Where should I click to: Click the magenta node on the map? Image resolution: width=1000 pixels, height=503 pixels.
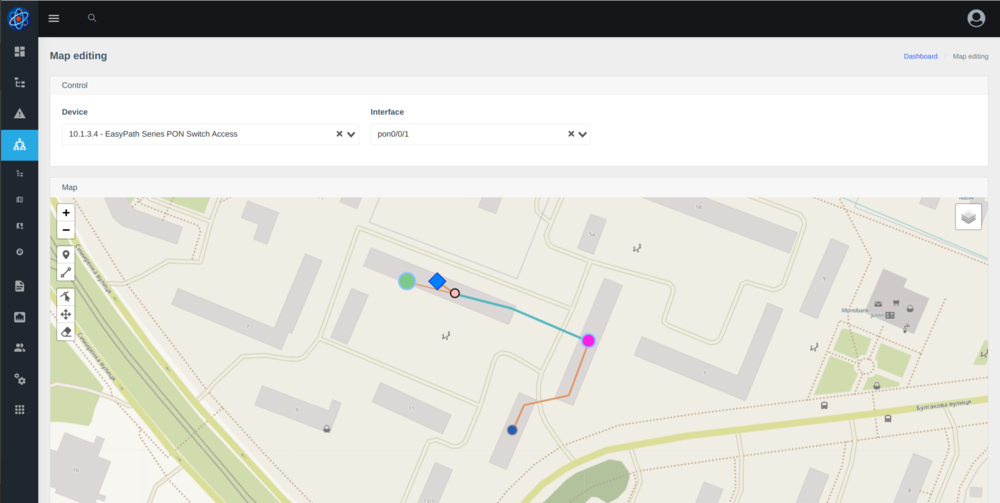point(588,341)
